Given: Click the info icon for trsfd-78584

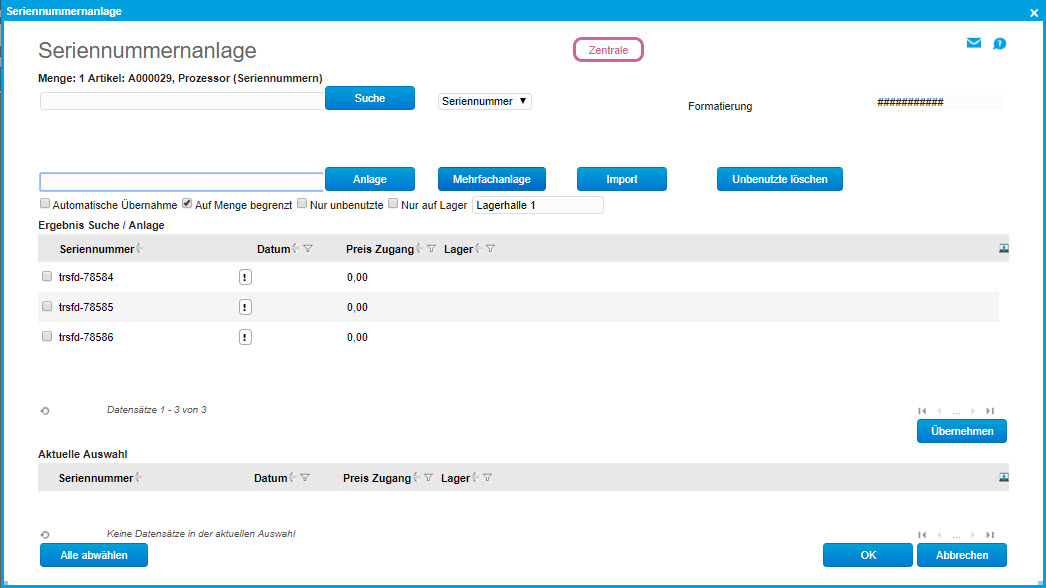Looking at the screenshot, I should tap(245, 277).
